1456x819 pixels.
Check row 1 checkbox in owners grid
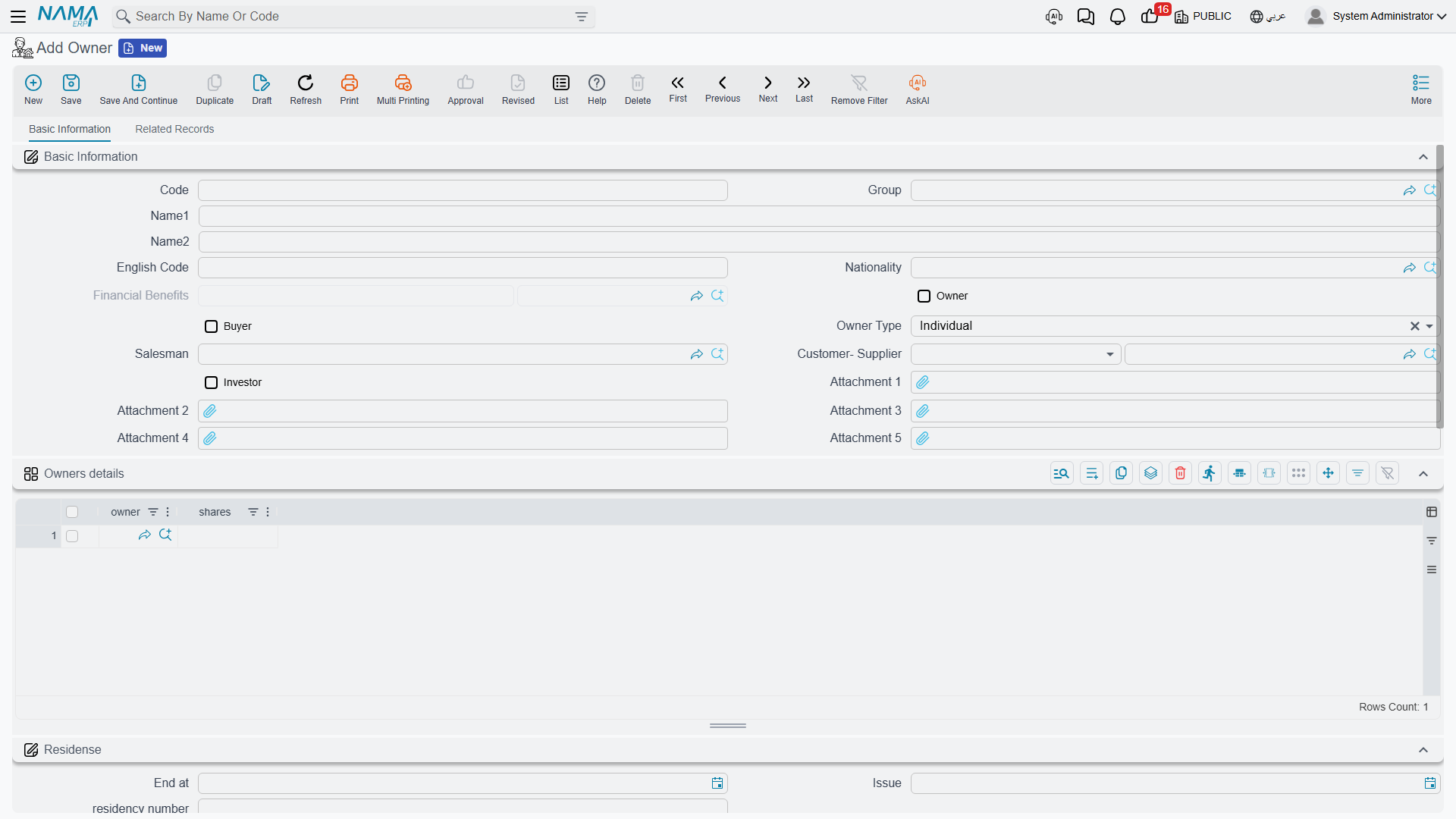(72, 536)
